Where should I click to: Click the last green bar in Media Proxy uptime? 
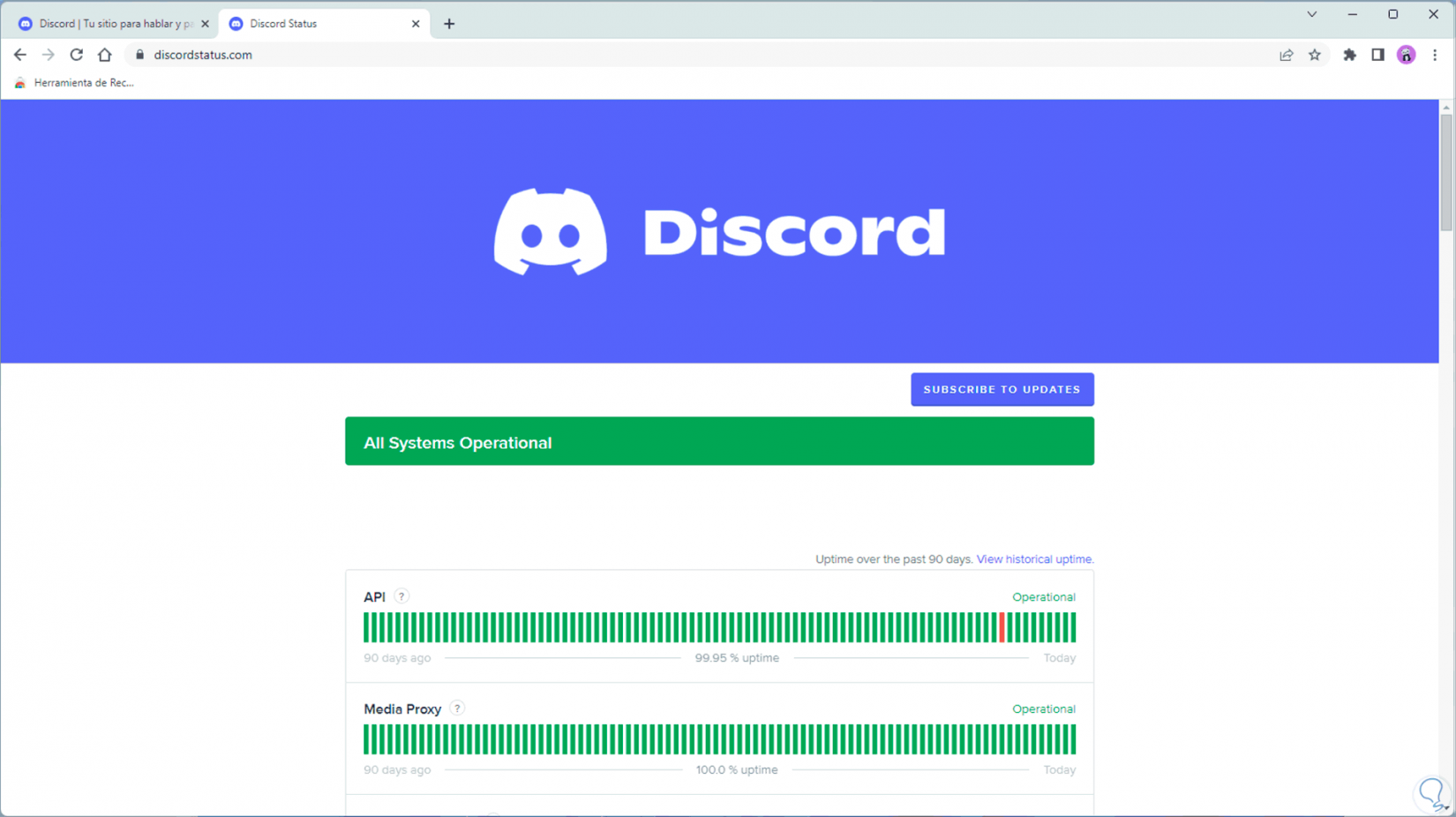(1073, 739)
